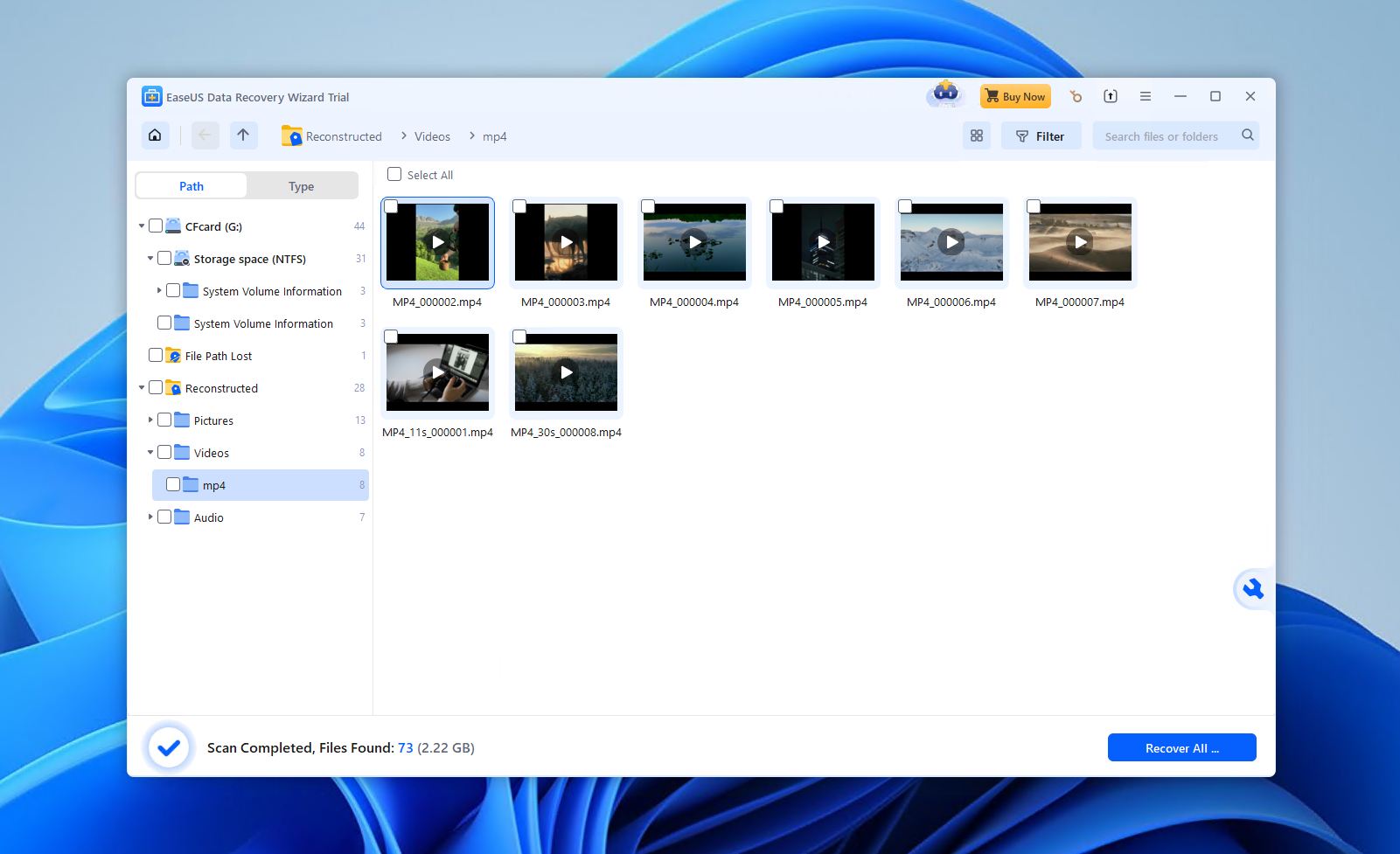This screenshot has height=854, width=1400.
Task: Collapse the Reconstructed tree node
Action: [141, 387]
